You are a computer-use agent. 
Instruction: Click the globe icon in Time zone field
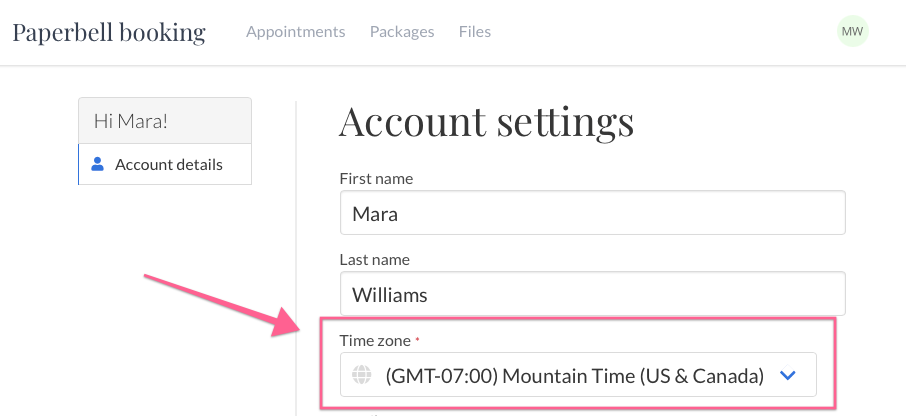click(362, 376)
